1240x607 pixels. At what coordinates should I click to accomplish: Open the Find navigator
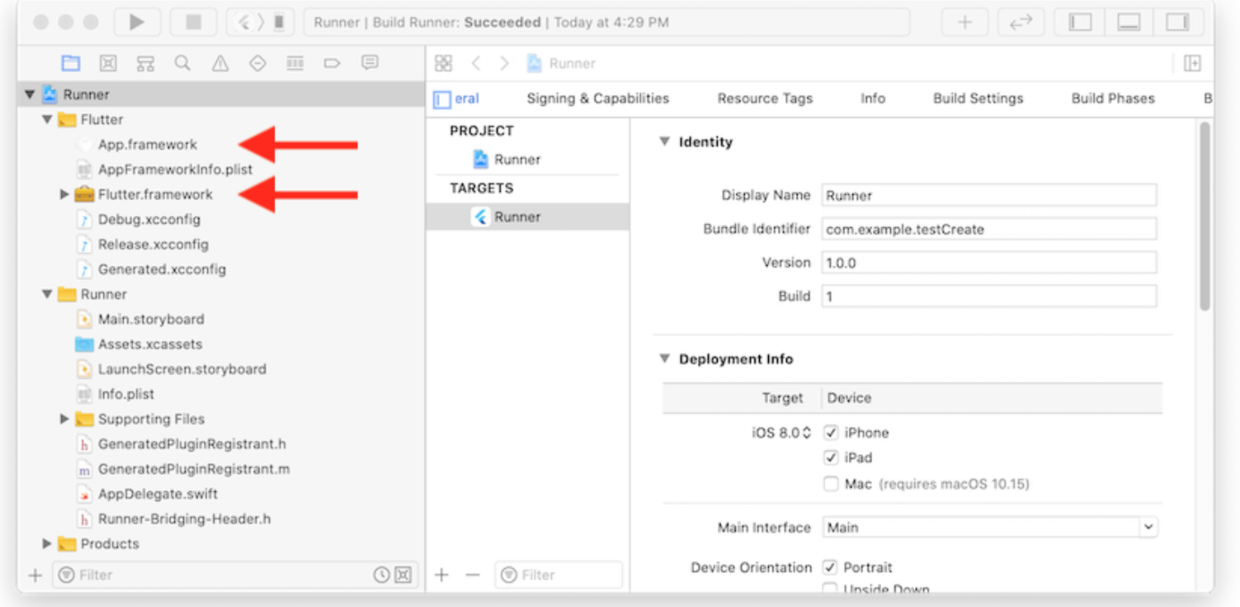tap(181, 62)
